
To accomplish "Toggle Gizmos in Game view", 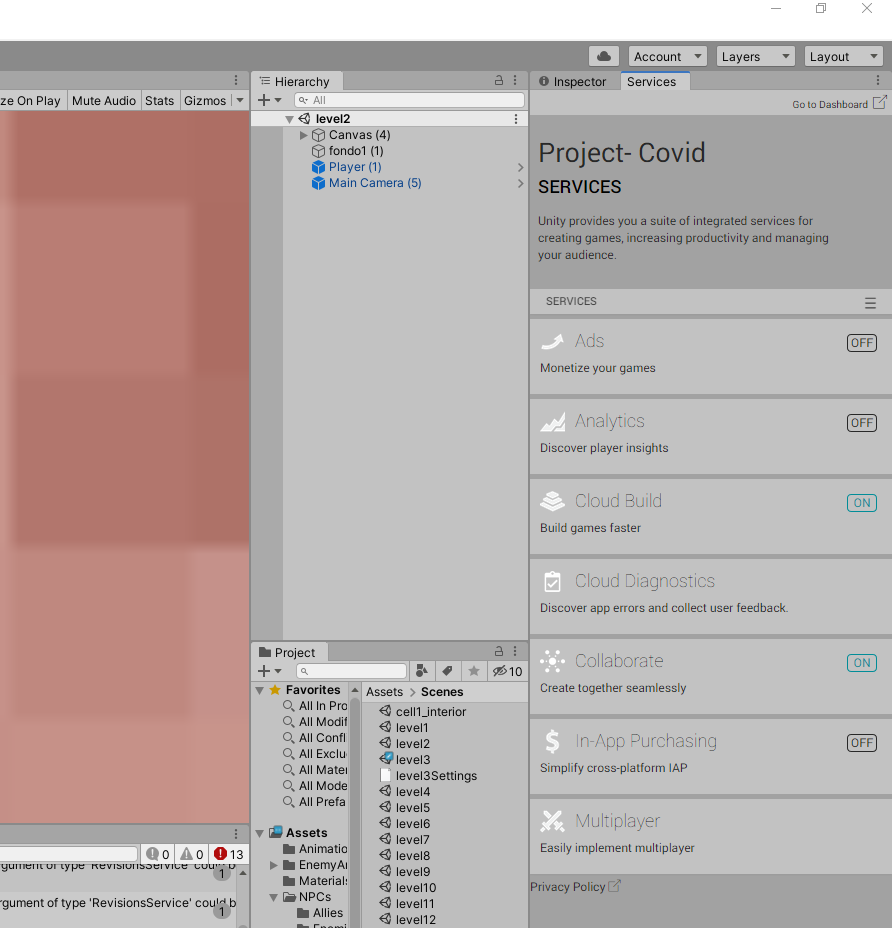I will click(x=205, y=101).
